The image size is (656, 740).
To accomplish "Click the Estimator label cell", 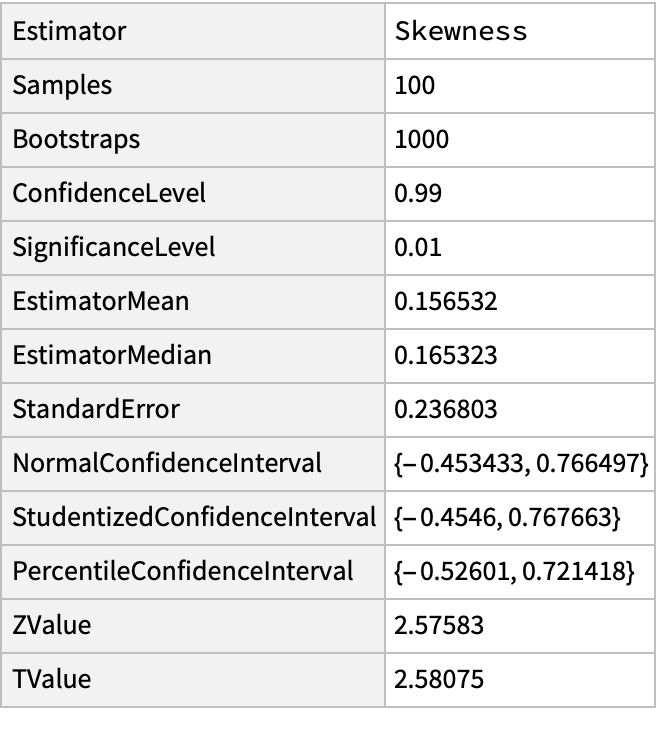I will pyautogui.click(x=70, y=31).
